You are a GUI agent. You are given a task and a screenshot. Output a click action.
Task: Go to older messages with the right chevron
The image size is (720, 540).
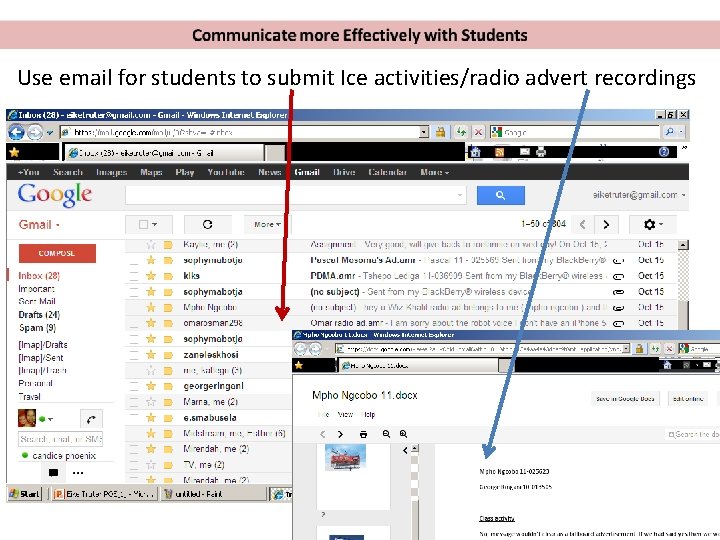click(606, 225)
